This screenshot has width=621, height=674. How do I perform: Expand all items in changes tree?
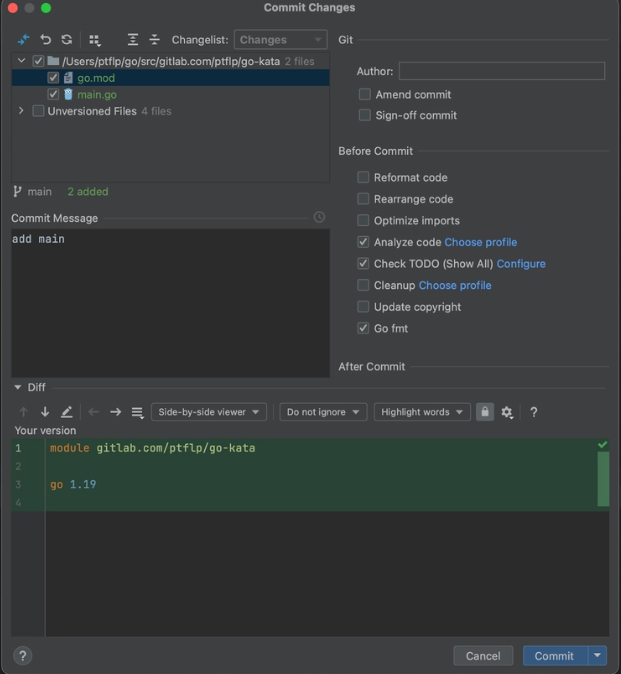(133, 40)
